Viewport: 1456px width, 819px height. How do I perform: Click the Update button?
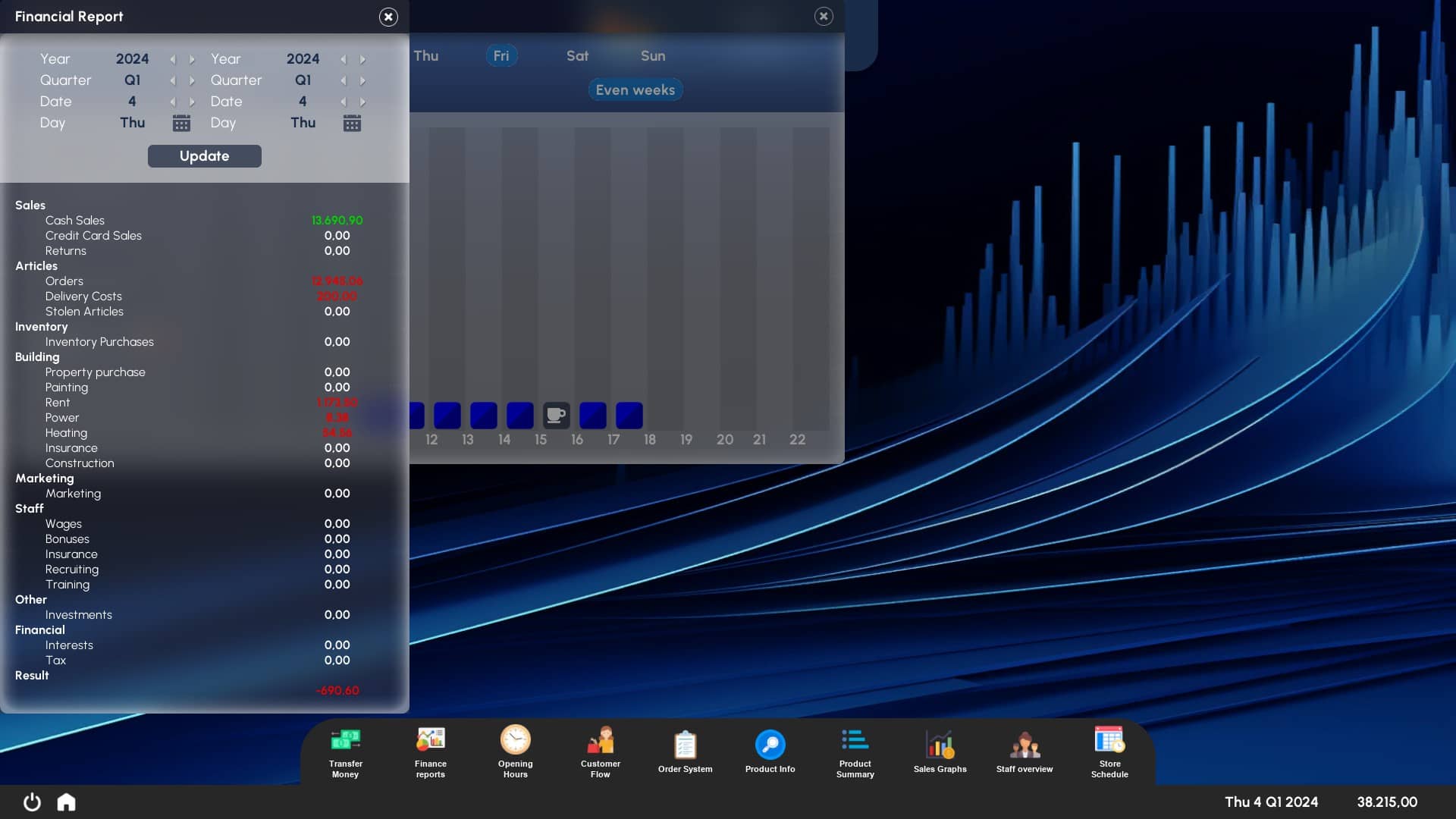[x=205, y=156]
